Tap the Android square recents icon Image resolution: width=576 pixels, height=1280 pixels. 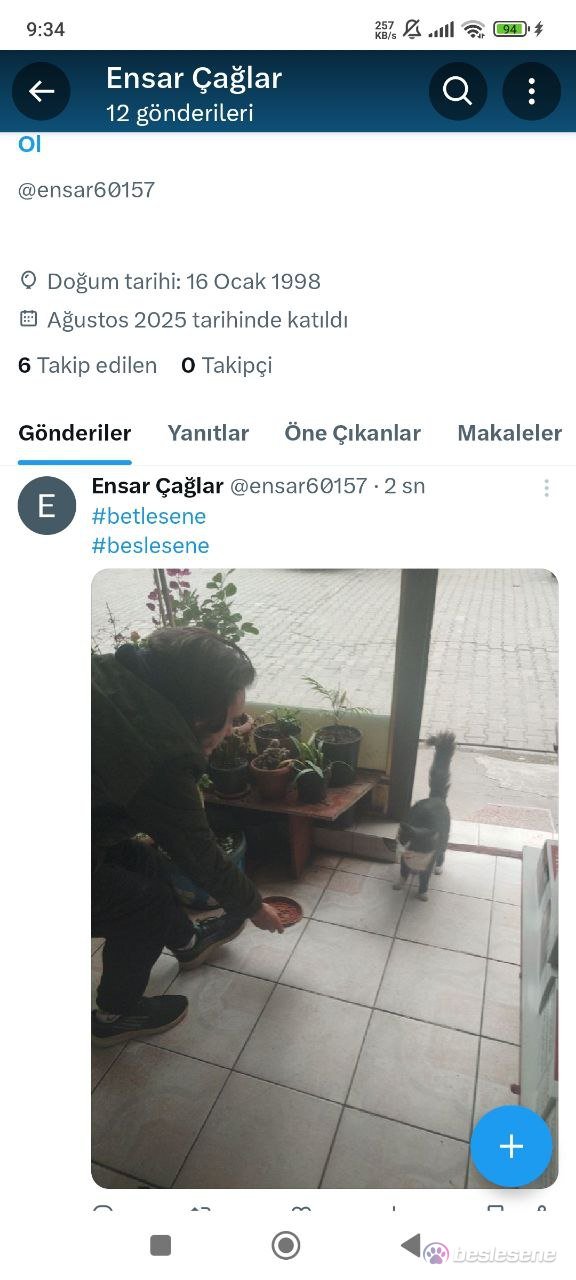point(160,1245)
